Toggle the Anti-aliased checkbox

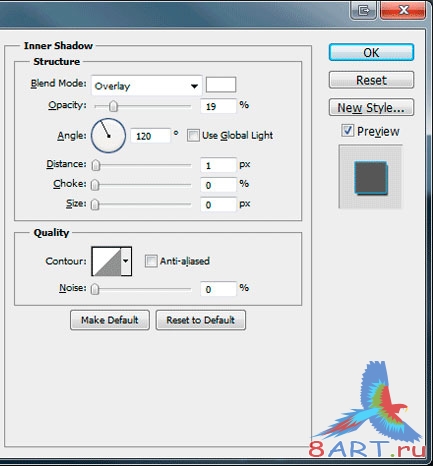coord(151,261)
